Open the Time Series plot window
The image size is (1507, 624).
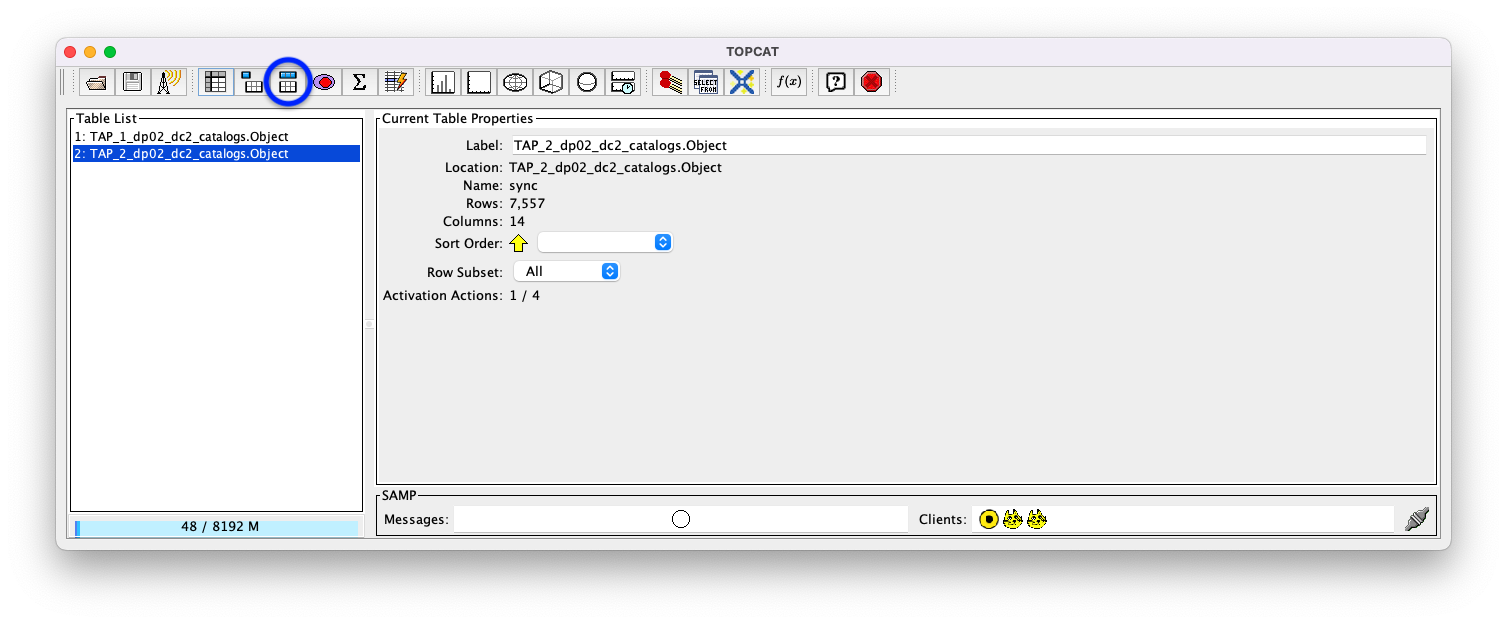coord(623,81)
